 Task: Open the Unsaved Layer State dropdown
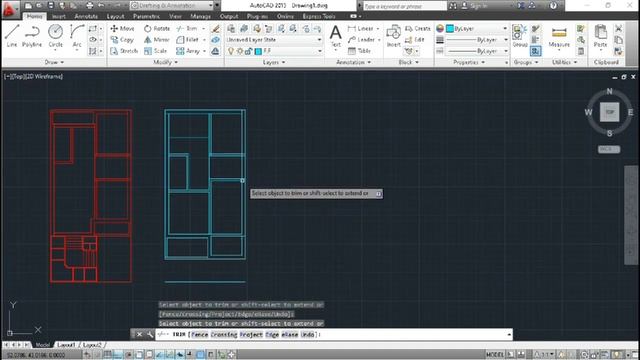click(x=274, y=40)
